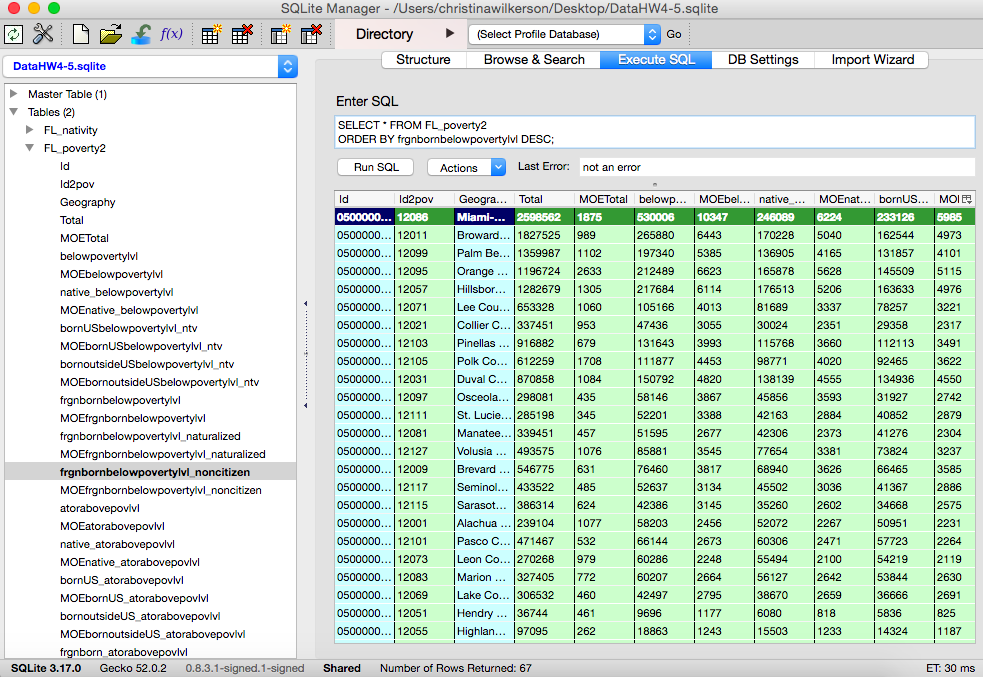Select native_atorabovepovlvl in the tree
Viewport: 983px width, 677px height.
tap(117, 544)
